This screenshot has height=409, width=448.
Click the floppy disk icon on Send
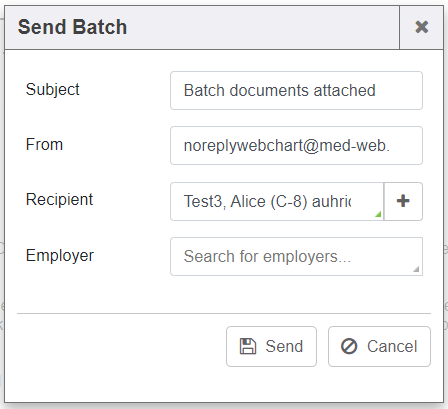pyautogui.click(x=248, y=346)
